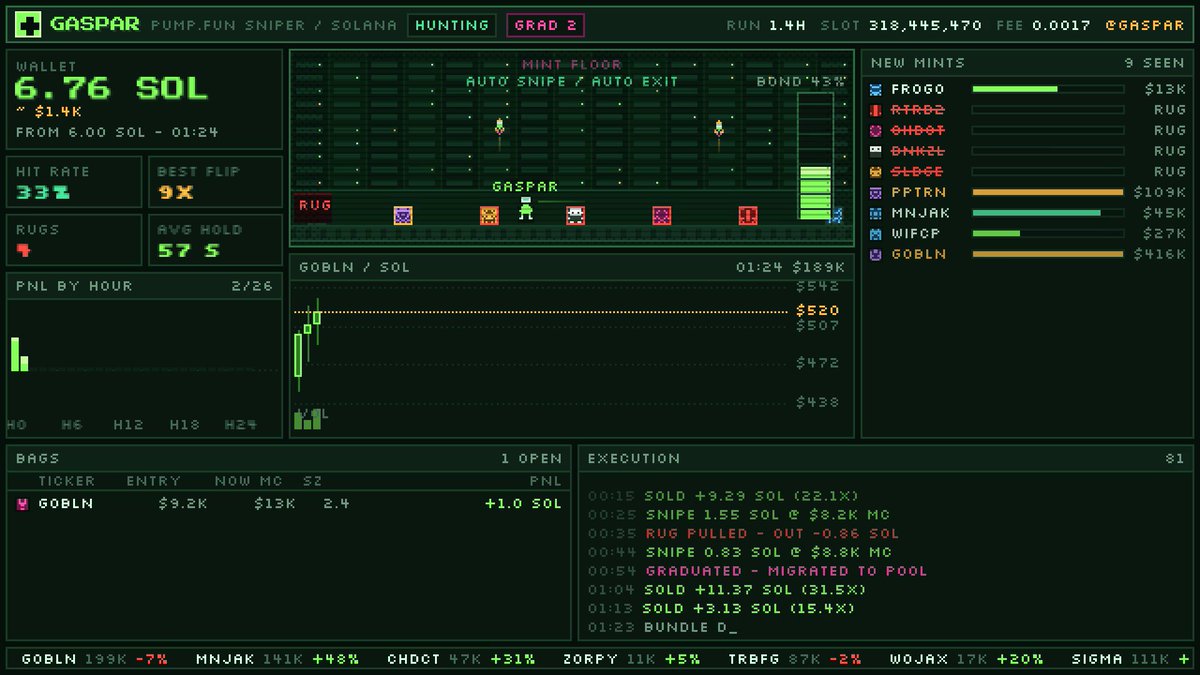Select the PPTRN token icon
This screenshot has height=675, width=1200.
pyautogui.click(x=876, y=192)
